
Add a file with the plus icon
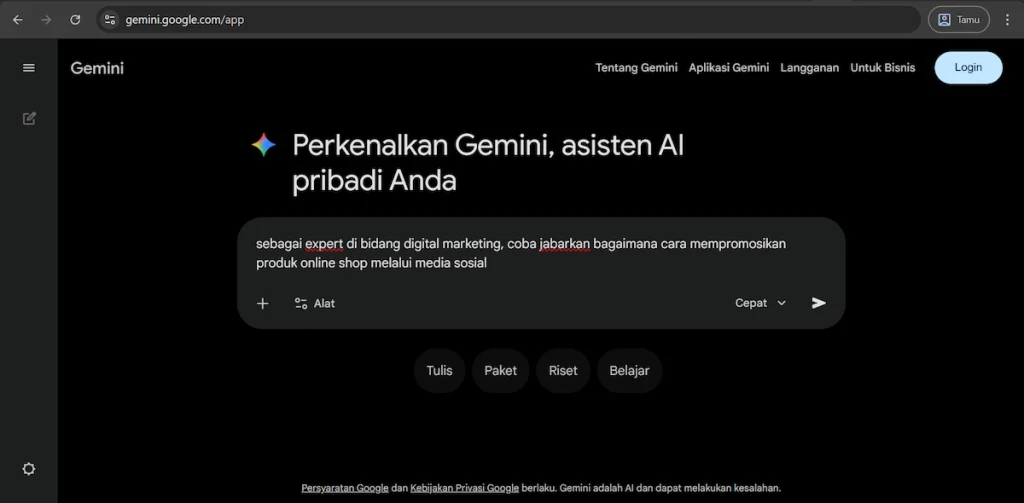263,303
